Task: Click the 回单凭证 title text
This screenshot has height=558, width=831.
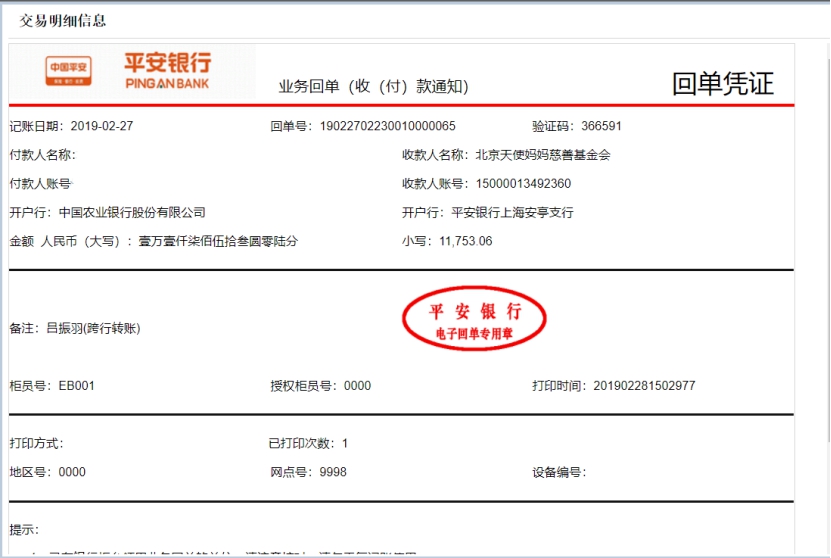Action: point(723,84)
